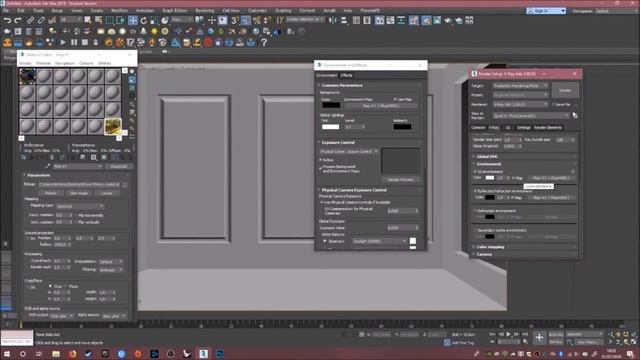Open Firefox from the taskbar
The width and height of the screenshot is (640, 360).
coord(72,354)
